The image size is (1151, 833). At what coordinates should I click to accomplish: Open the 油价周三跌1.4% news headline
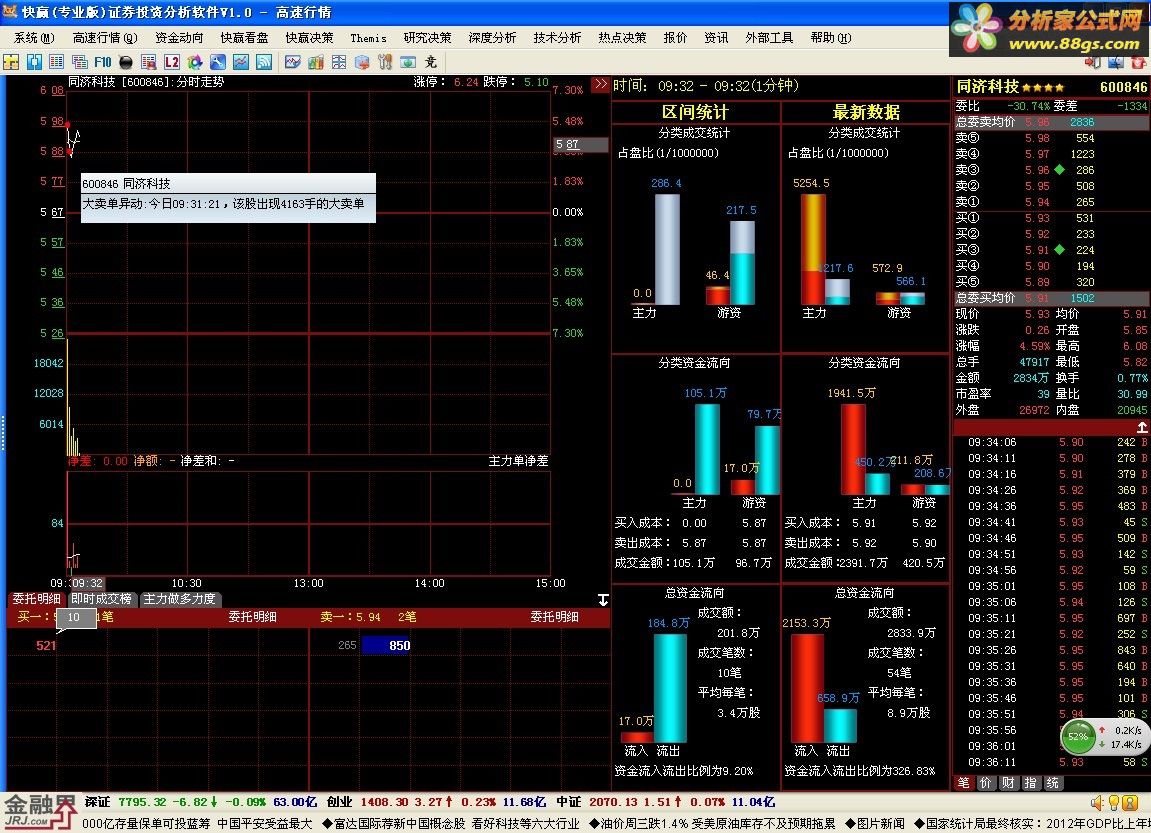click(713, 823)
